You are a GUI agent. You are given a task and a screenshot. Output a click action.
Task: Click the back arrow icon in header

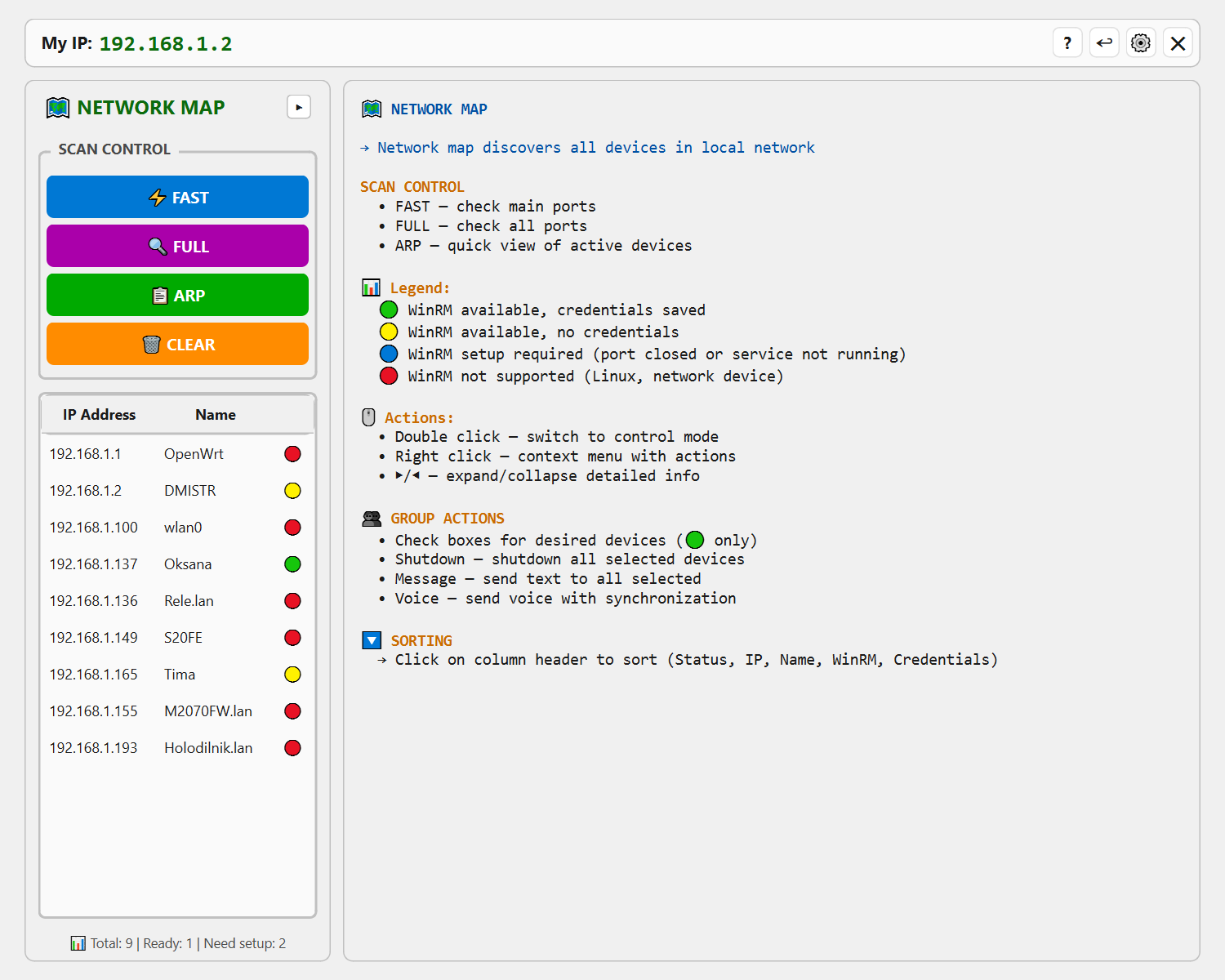(x=1104, y=43)
